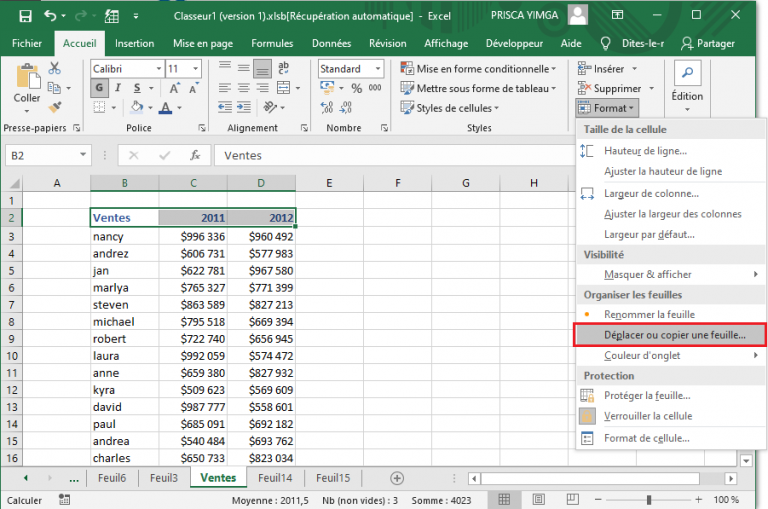This screenshot has width=768, height=509.
Task: Toggle underline S formatting
Action: (137, 88)
